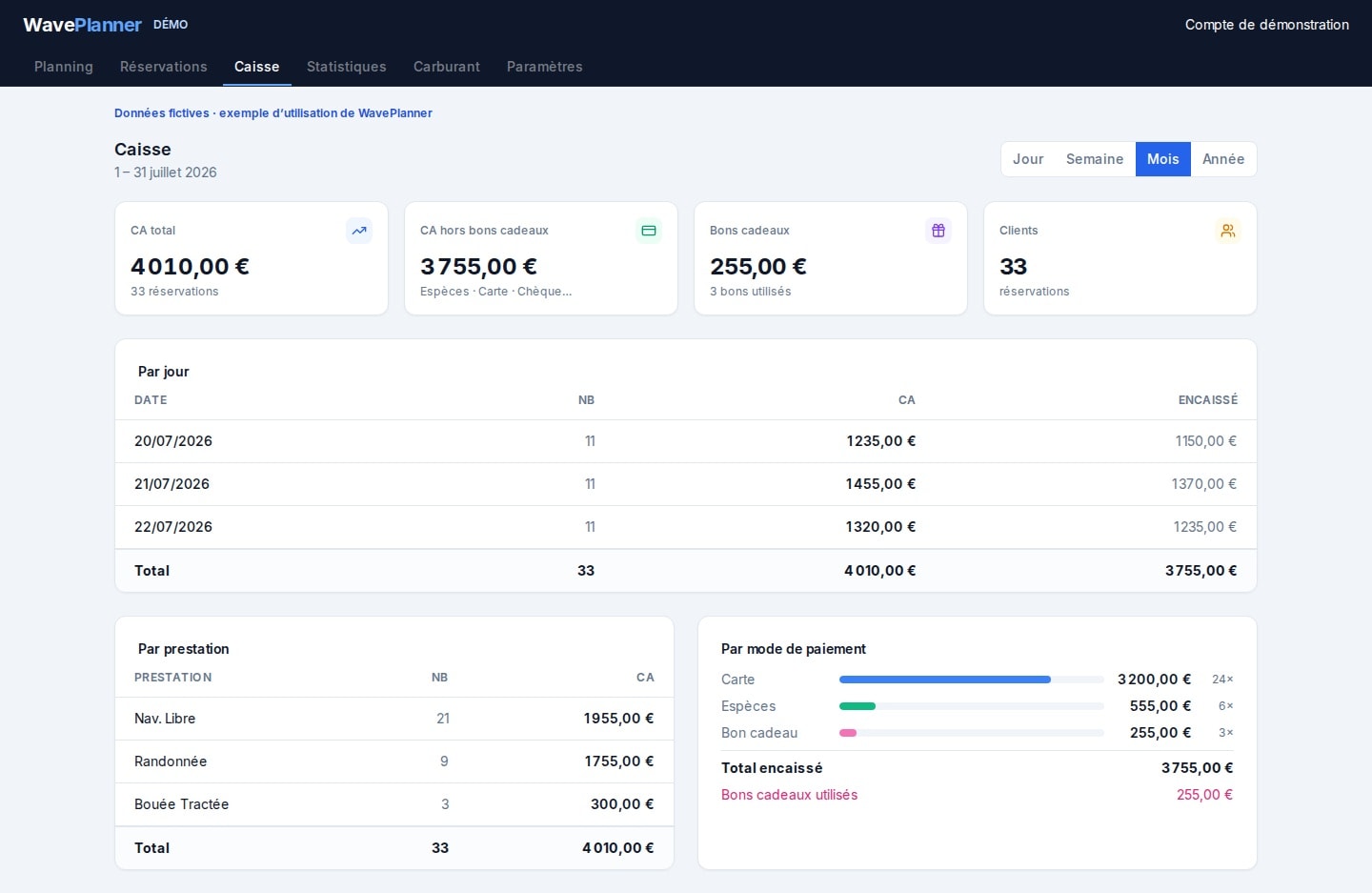Image resolution: width=1372 pixels, height=893 pixels.
Task: Click the Bon cadeau payment progress bar
Action: [972, 733]
